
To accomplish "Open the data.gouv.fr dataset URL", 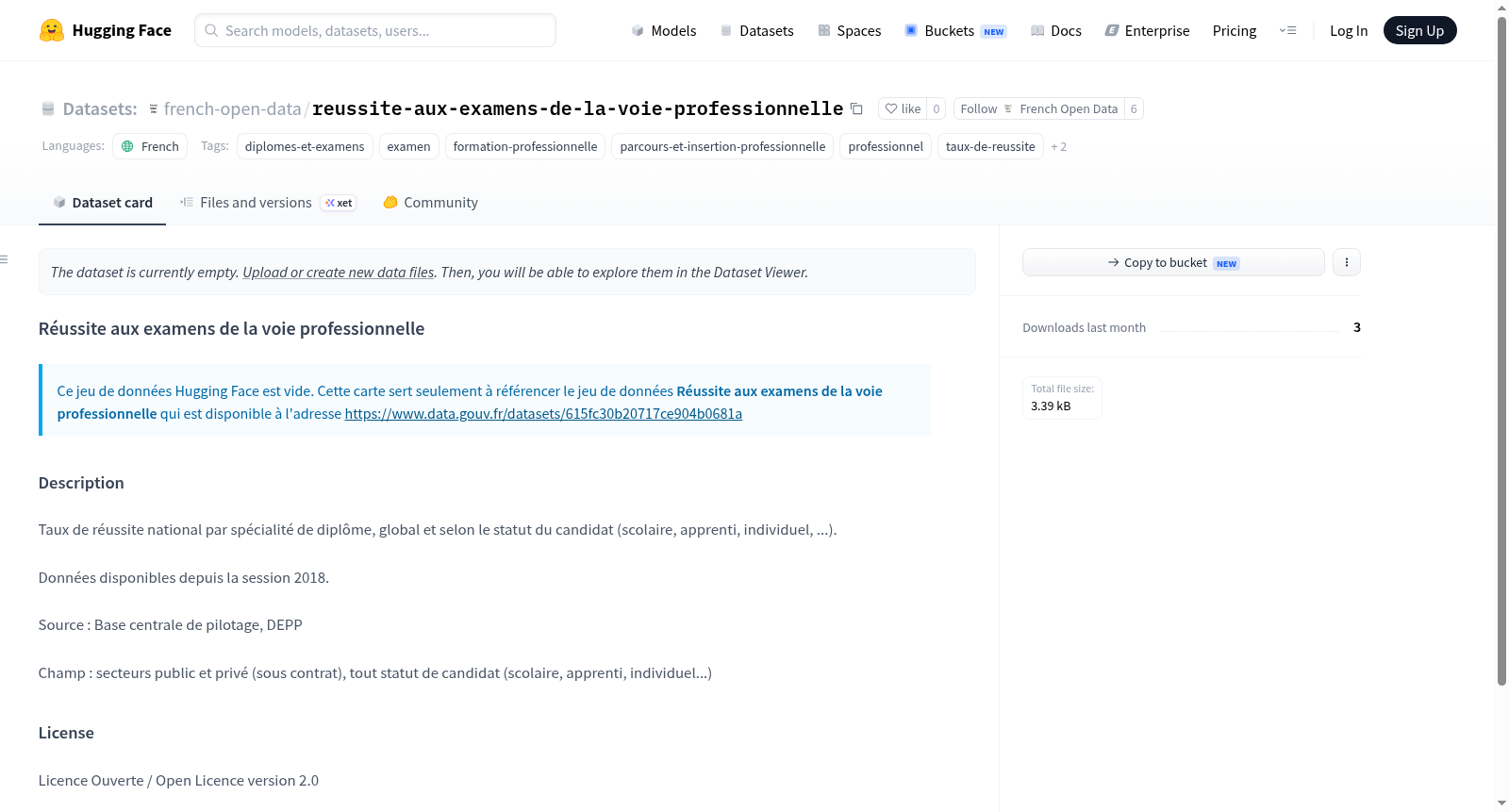I will click(543, 413).
